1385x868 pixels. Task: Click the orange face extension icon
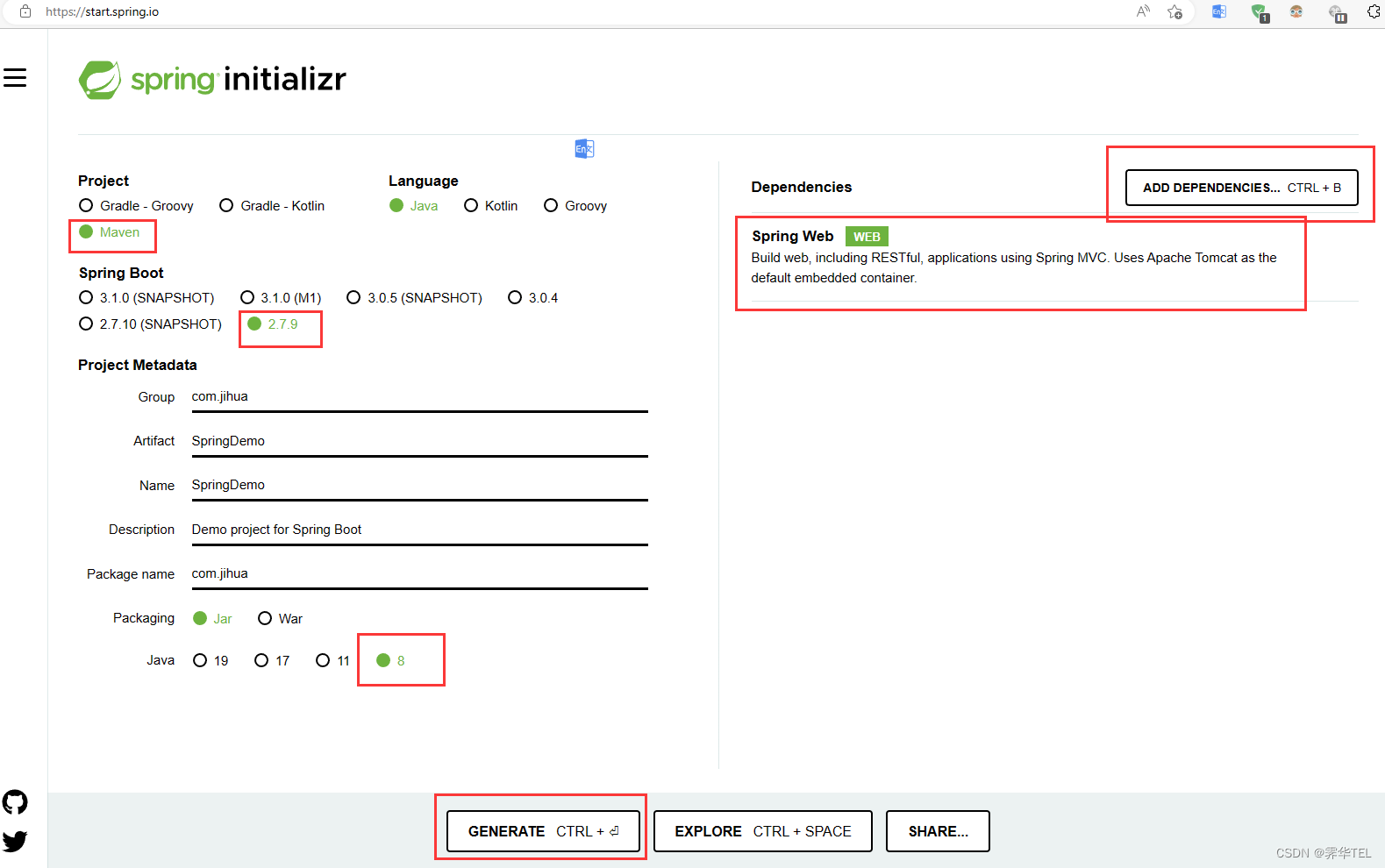pos(1296,11)
